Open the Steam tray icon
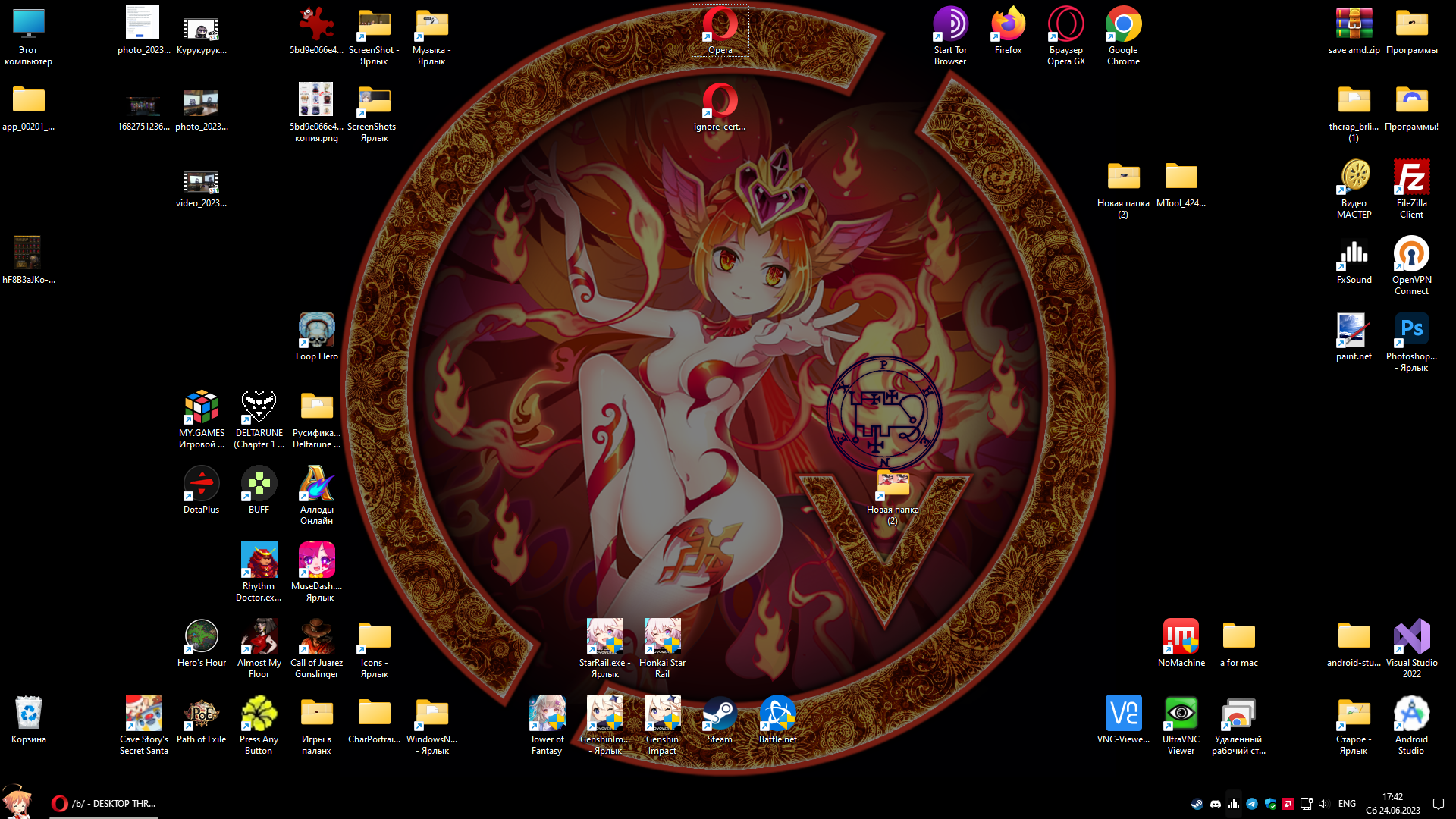Viewport: 1456px width, 819px height. tap(1197, 804)
